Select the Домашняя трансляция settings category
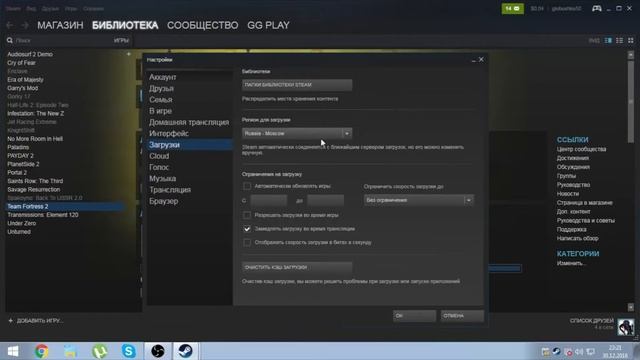The width and height of the screenshot is (640, 360). [189, 122]
